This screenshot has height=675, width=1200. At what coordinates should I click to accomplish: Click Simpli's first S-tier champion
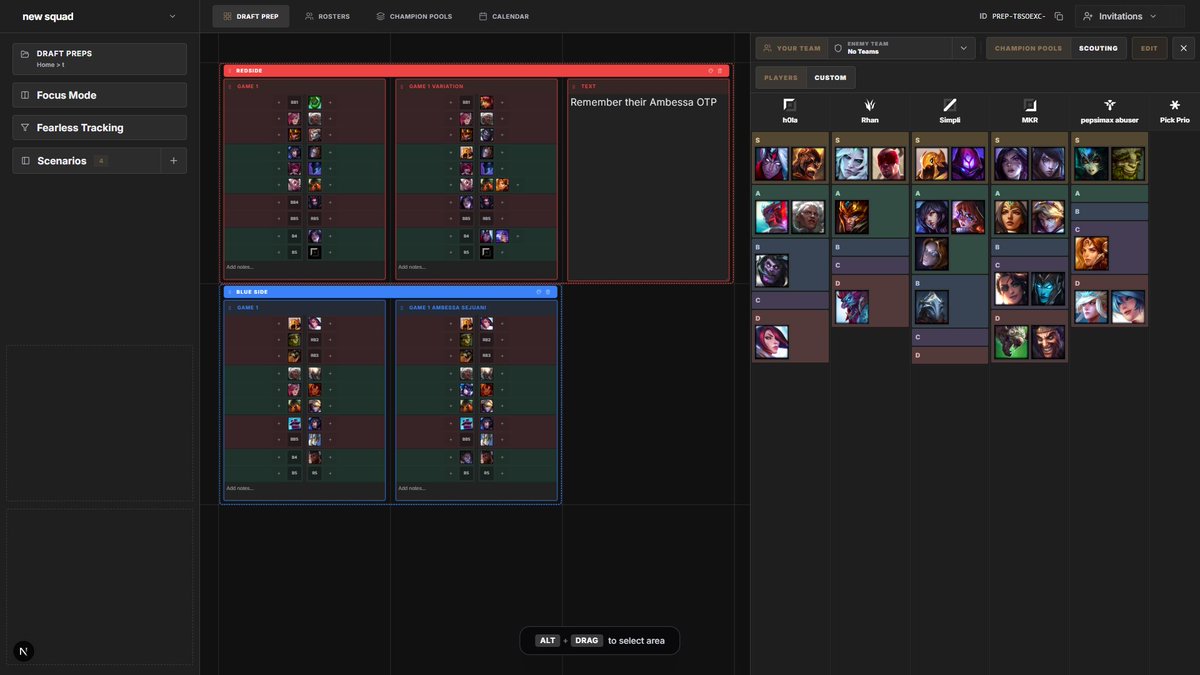(932, 164)
